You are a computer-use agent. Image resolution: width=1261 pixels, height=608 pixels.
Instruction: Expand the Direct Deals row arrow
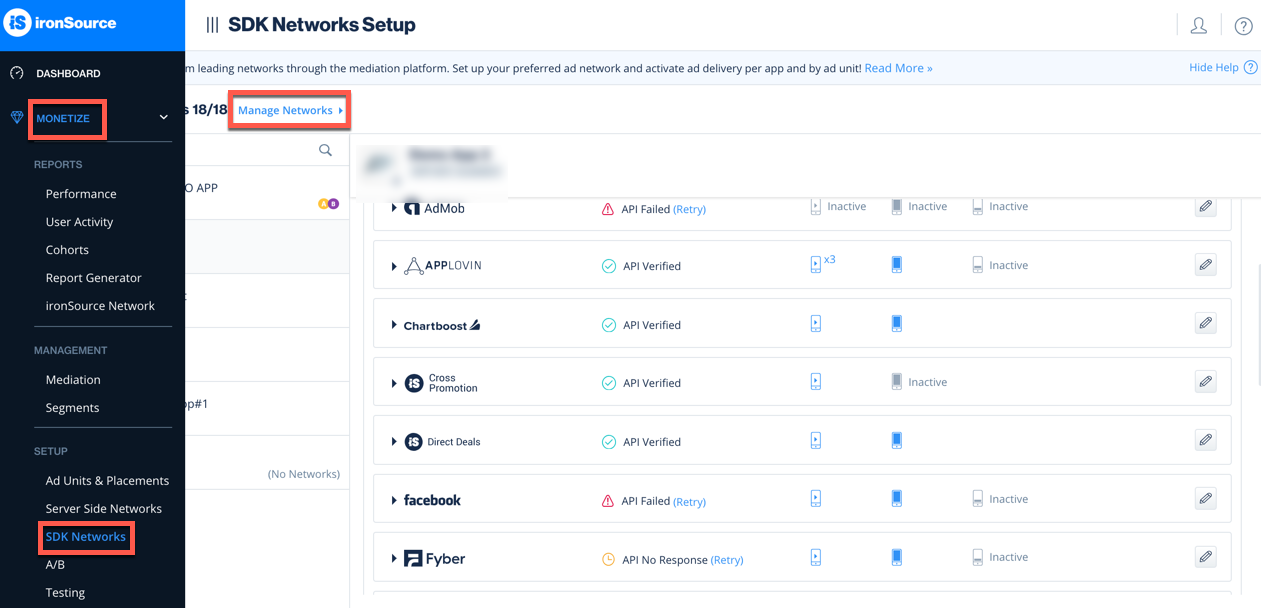(x=394, y=441)
